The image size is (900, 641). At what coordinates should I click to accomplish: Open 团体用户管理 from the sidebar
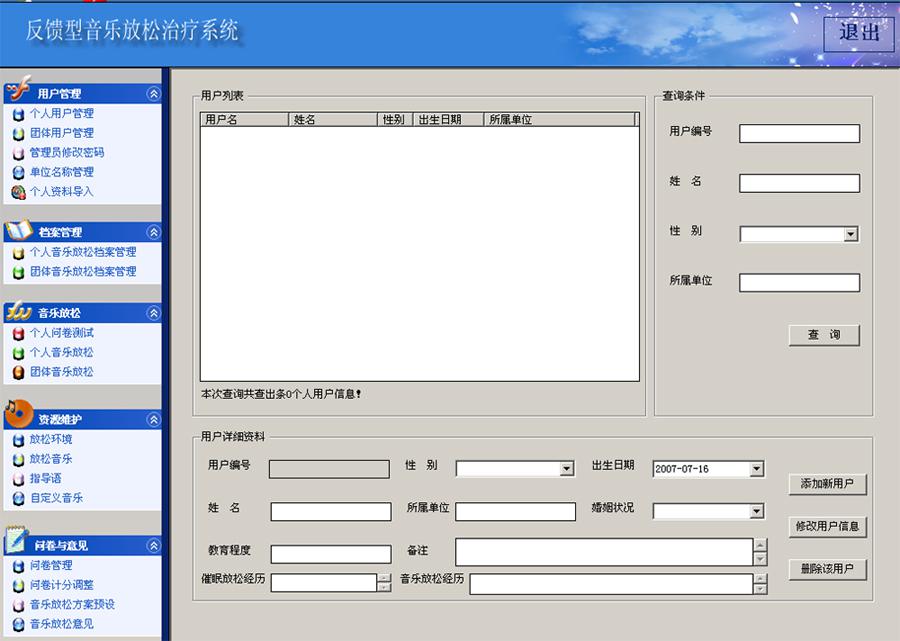61,133
